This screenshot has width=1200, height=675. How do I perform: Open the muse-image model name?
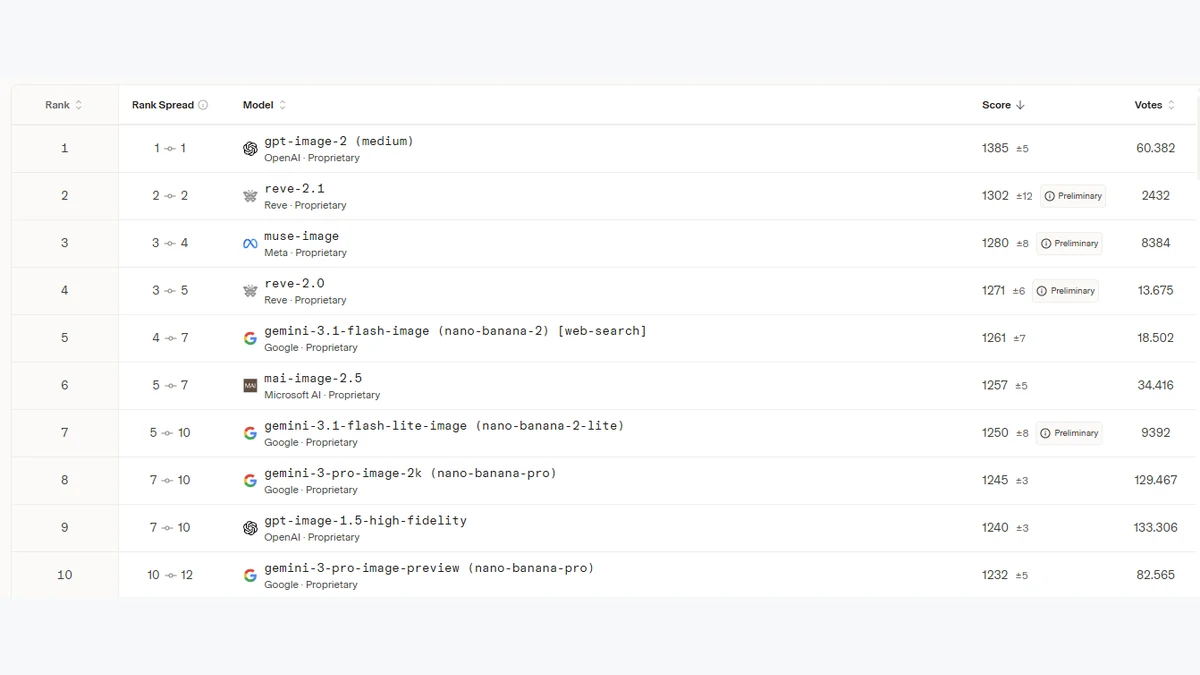(x=301, y=236)
